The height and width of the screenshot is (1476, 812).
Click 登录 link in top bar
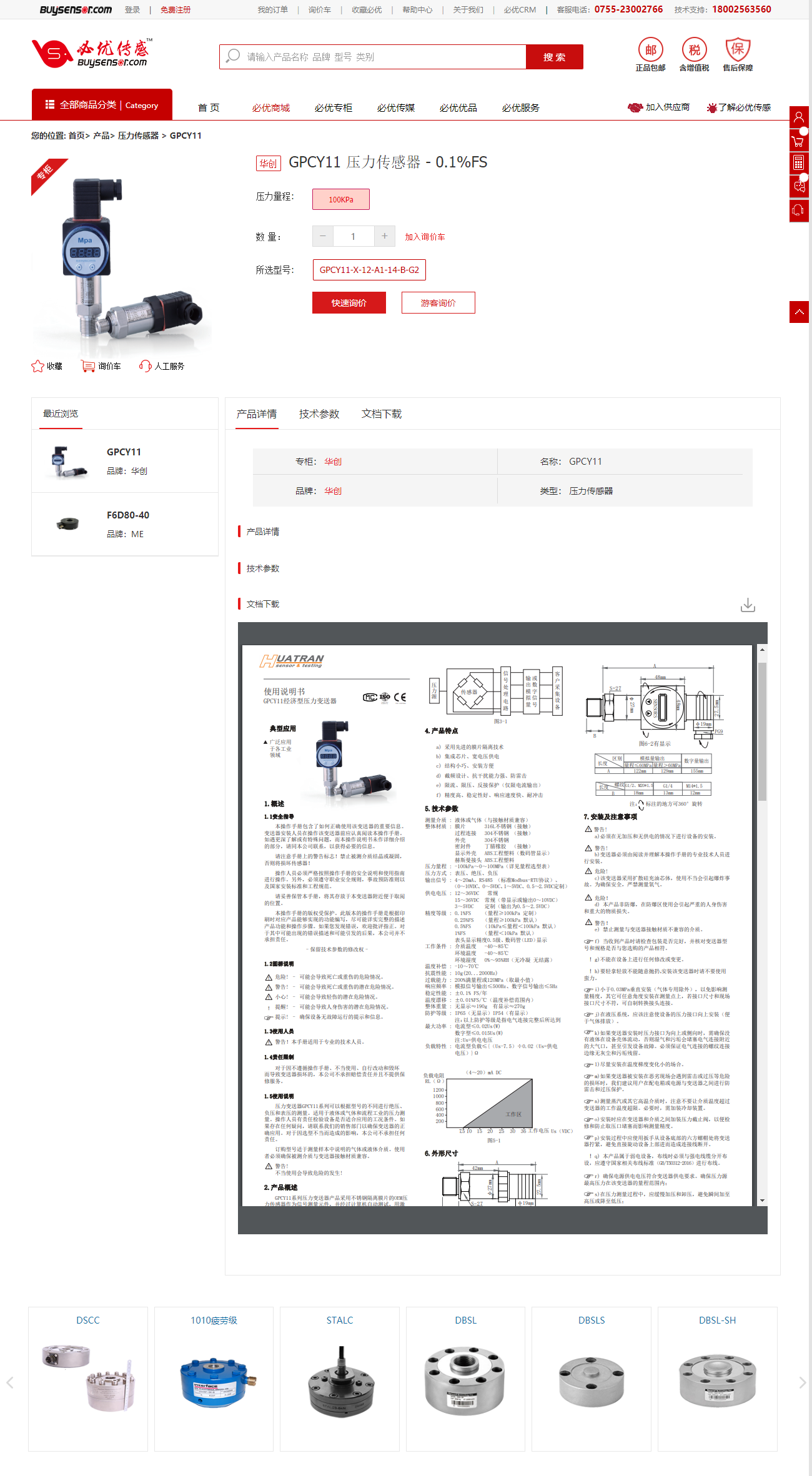(132, 9)
